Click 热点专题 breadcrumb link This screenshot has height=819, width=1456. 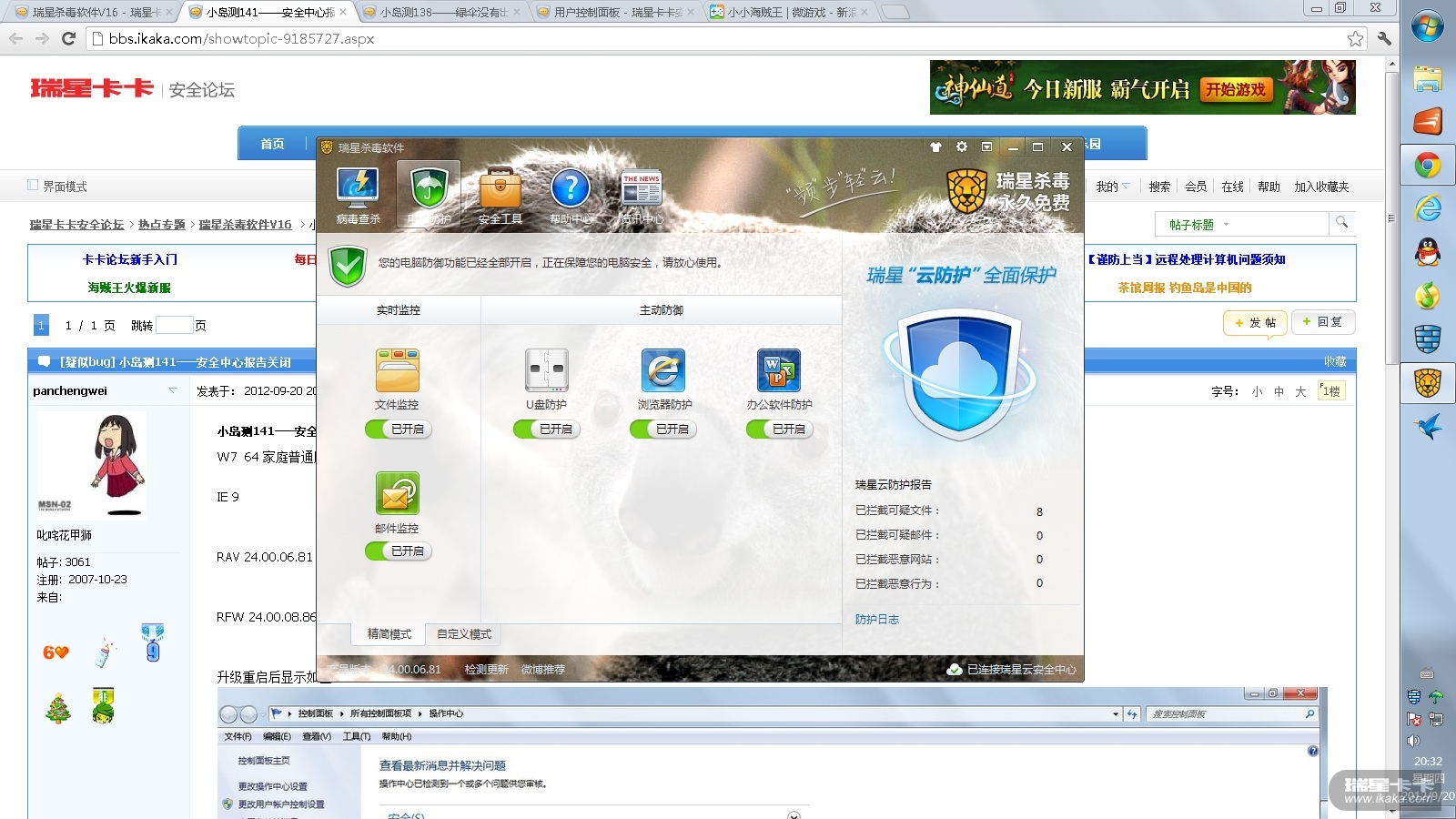(162, 225)
